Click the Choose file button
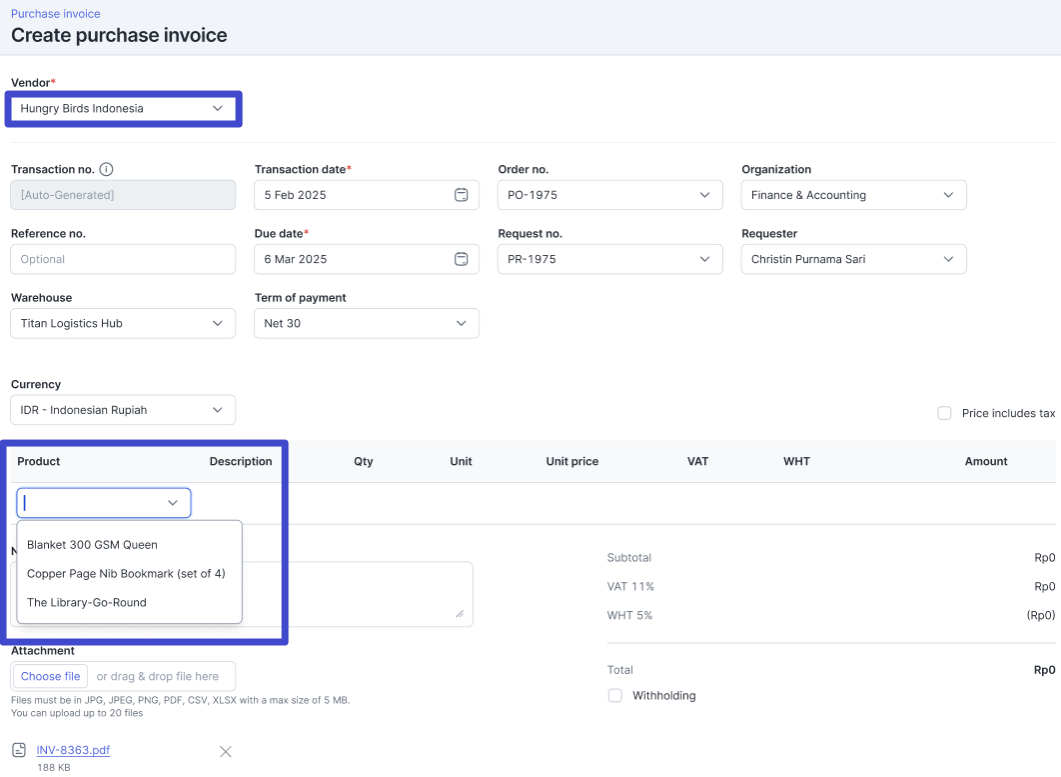 click(50, 676)
